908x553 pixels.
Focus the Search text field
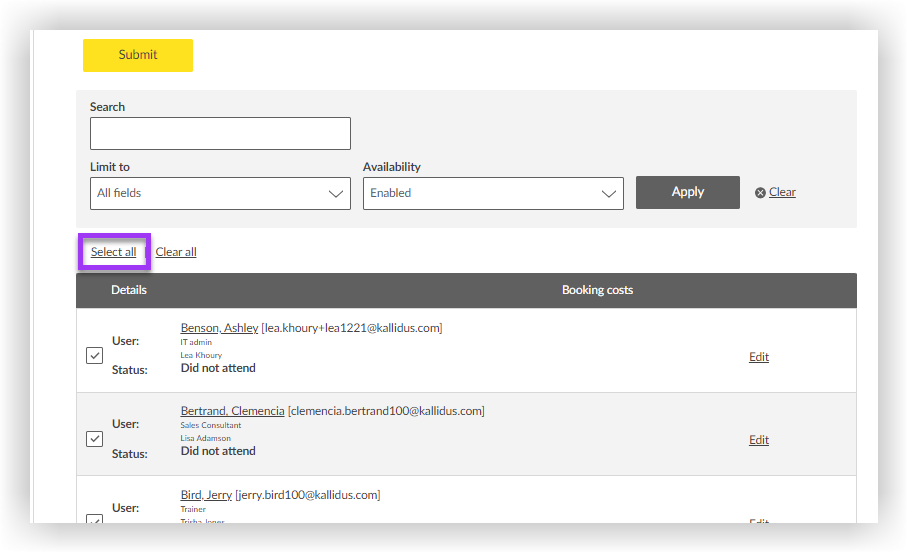220,134
